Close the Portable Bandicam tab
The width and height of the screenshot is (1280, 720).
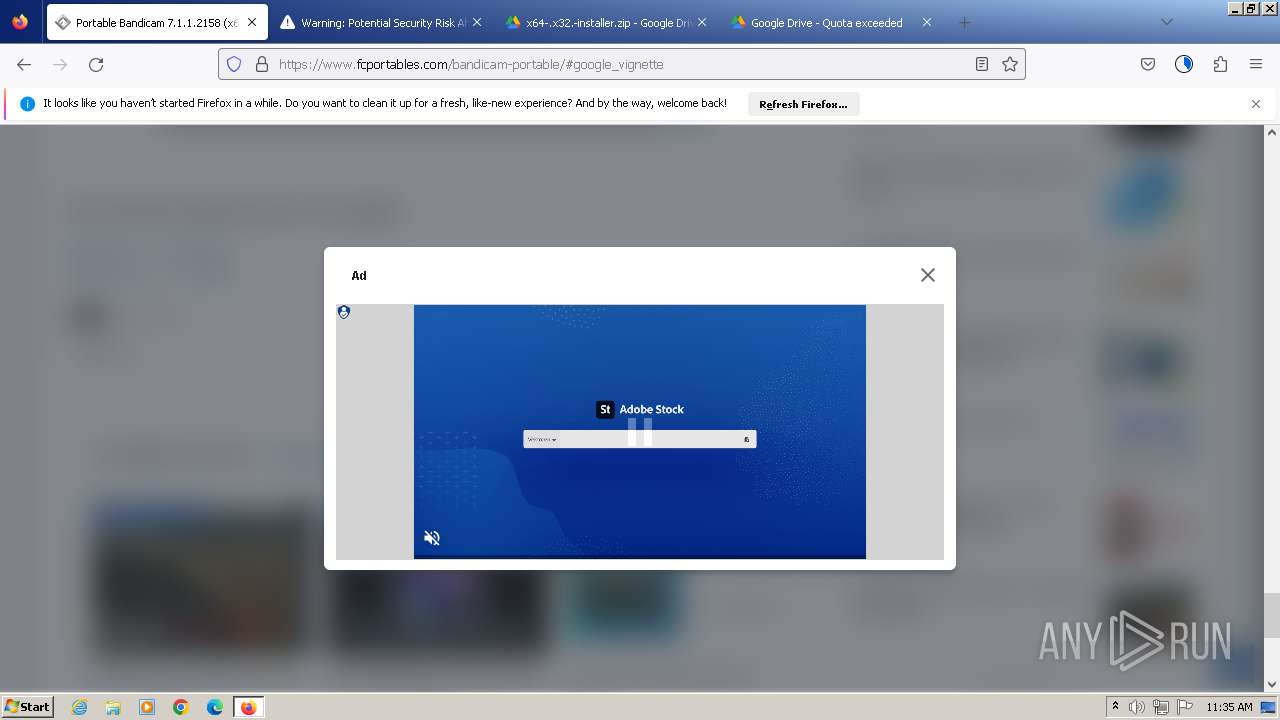pyautogui.click(x=252, y=22)
